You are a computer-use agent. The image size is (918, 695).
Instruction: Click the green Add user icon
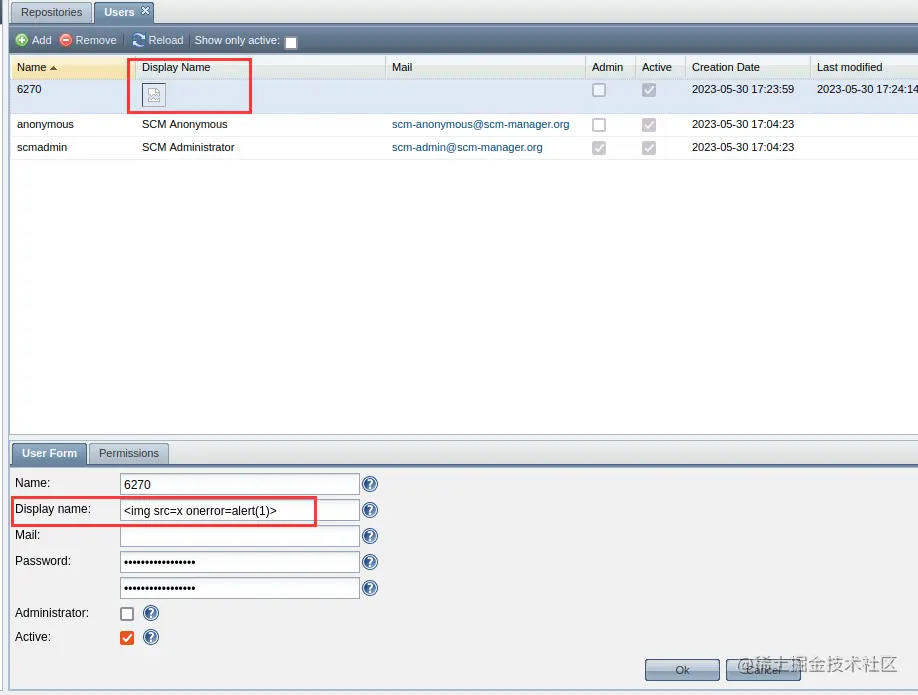point(22,40)
